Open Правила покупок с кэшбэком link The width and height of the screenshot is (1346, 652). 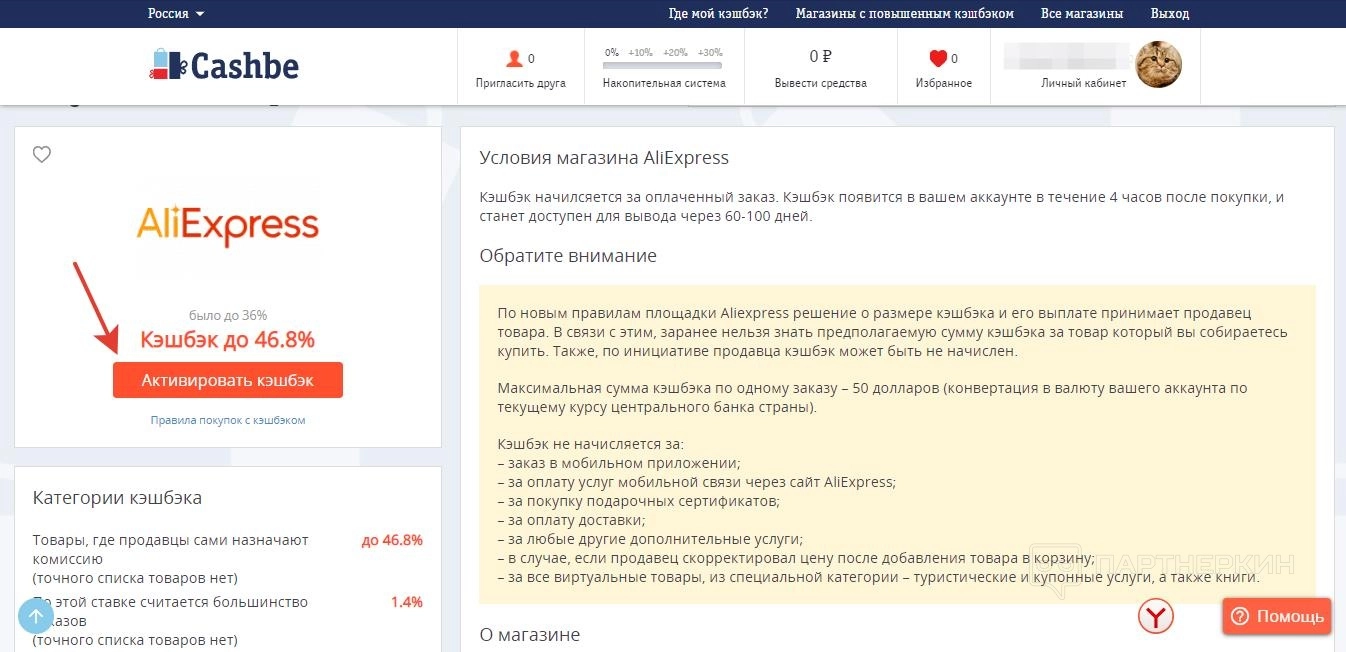coord(228,420)
